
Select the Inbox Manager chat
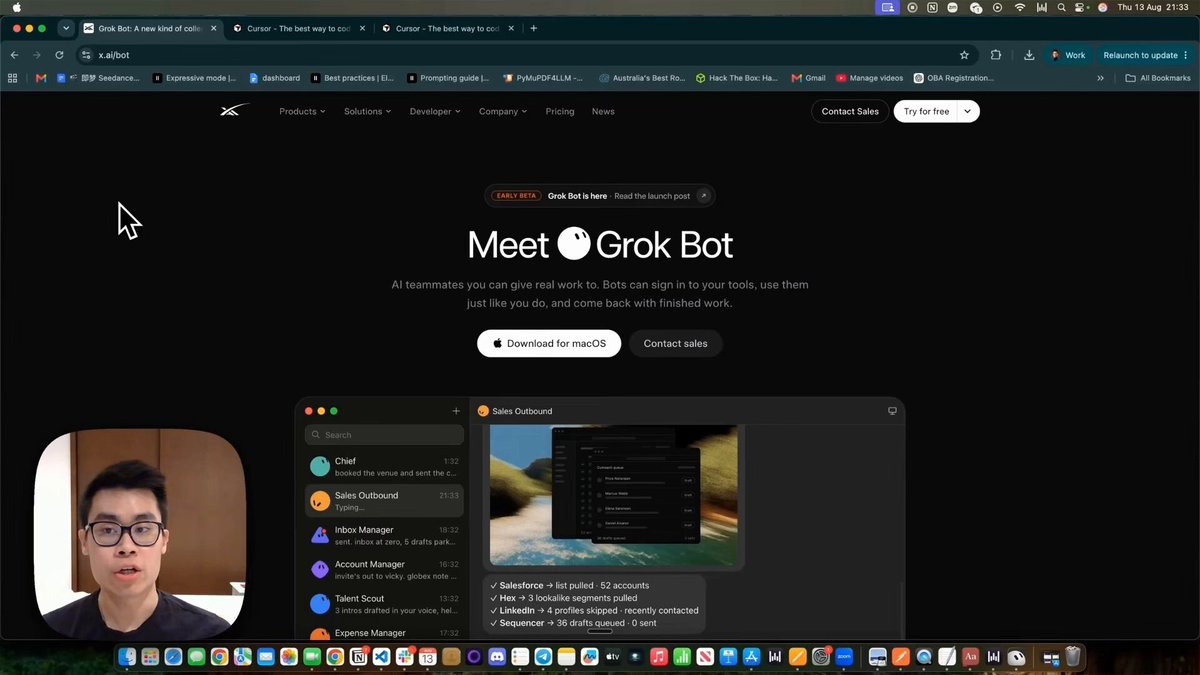[x=384, y=535]
